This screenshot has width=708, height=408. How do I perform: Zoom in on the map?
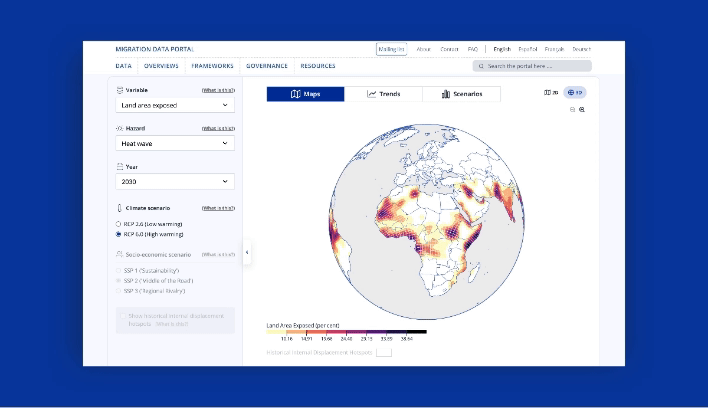click(x=582, y=110)
